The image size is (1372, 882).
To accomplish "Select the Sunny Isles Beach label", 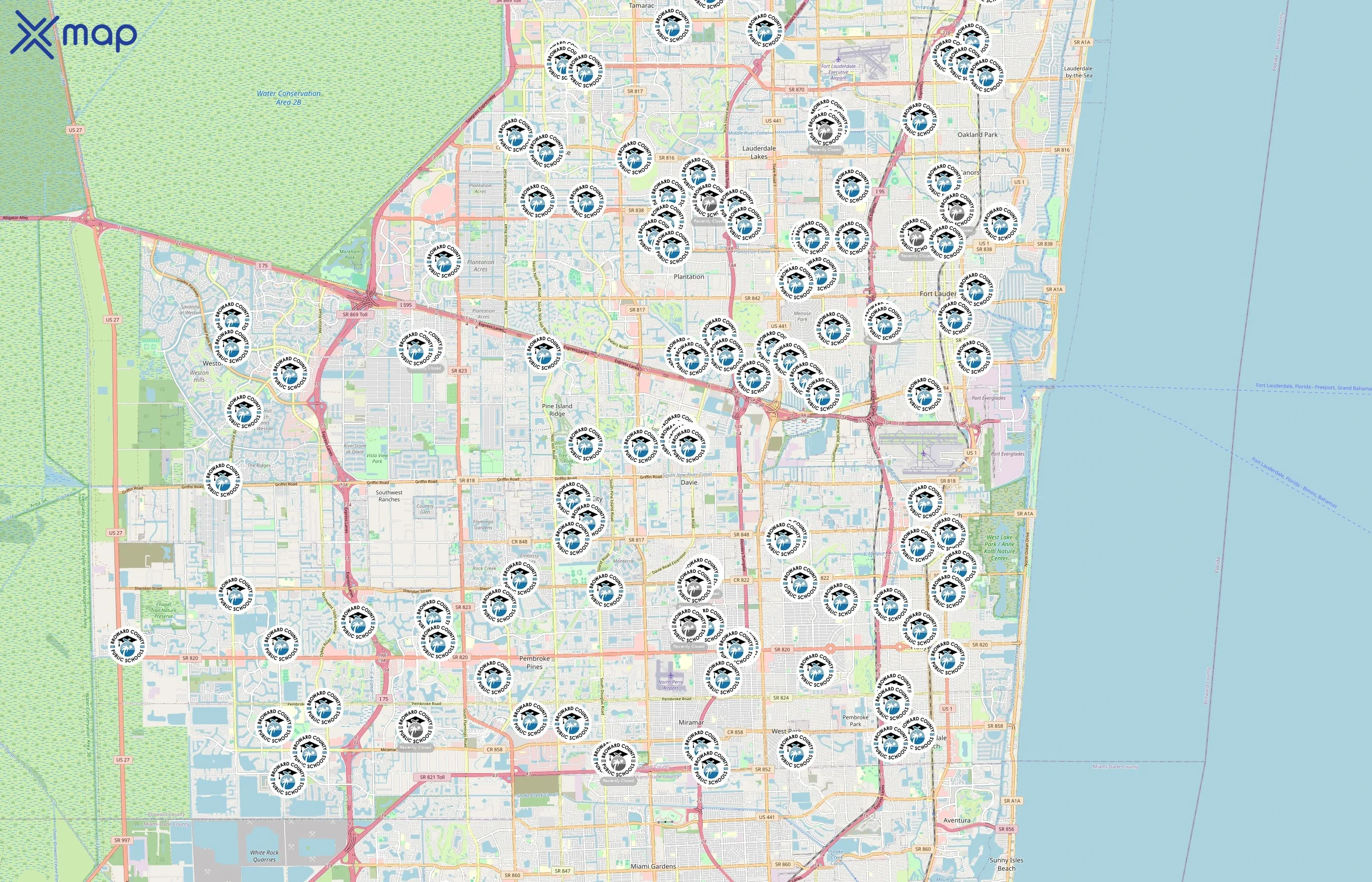I will [1006, 864].
